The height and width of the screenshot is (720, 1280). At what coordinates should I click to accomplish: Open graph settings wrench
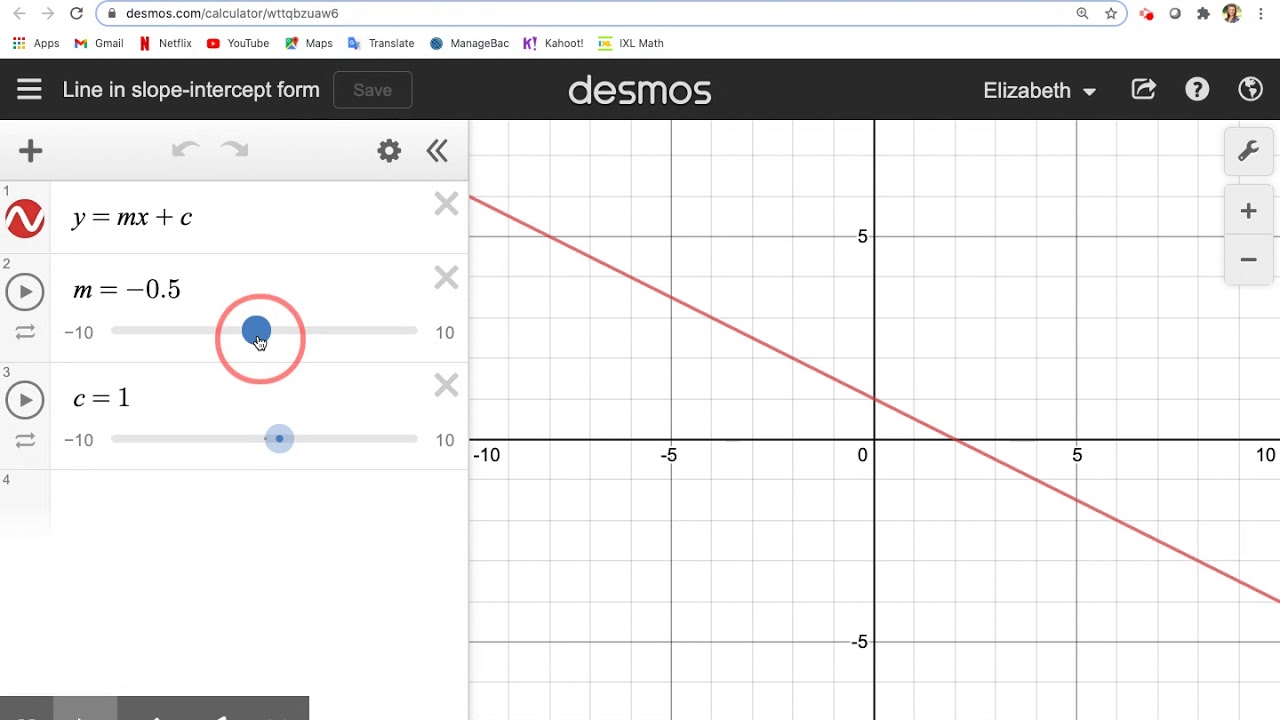coord(1248,152)
